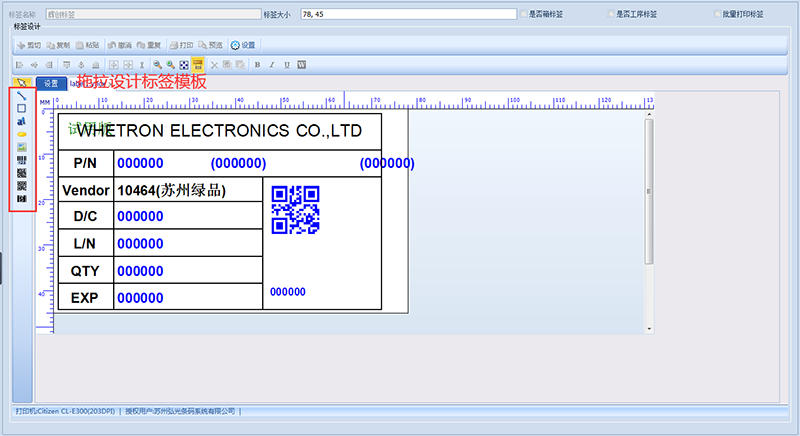The height and width of the screenshot is (436, 800).
Task: Click the align bottom icon
Action: pyautogui.click(x=95, y=65)
